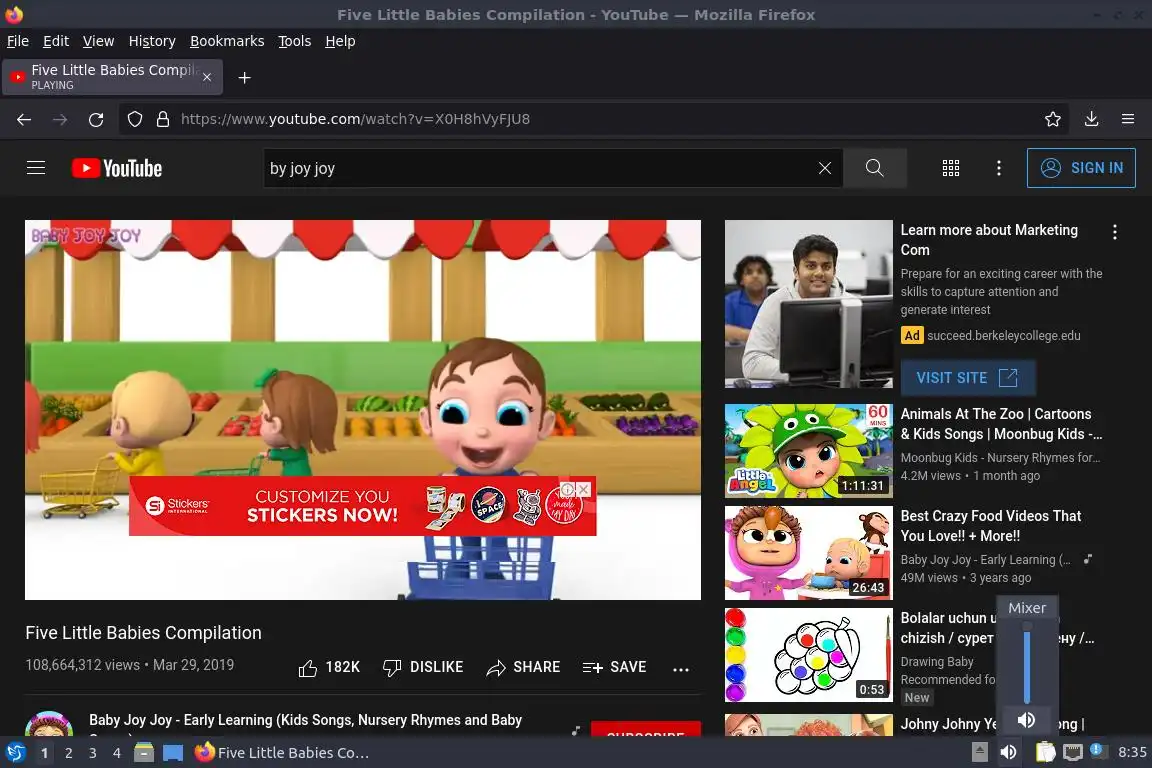Screen dimensions: 1152x768
Task: Mute sound in the Mixer popup
Action: [1026, 720]
